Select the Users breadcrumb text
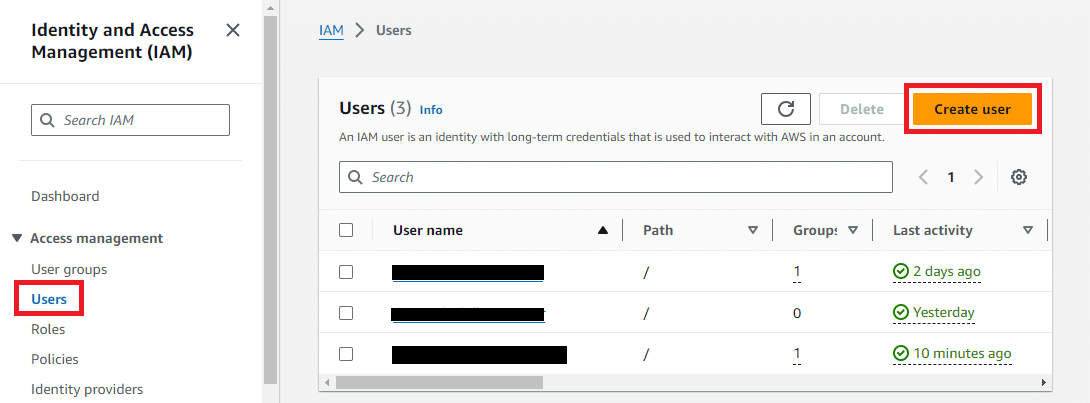Screen dimensions: 1090x403 (x=393, y=31)
